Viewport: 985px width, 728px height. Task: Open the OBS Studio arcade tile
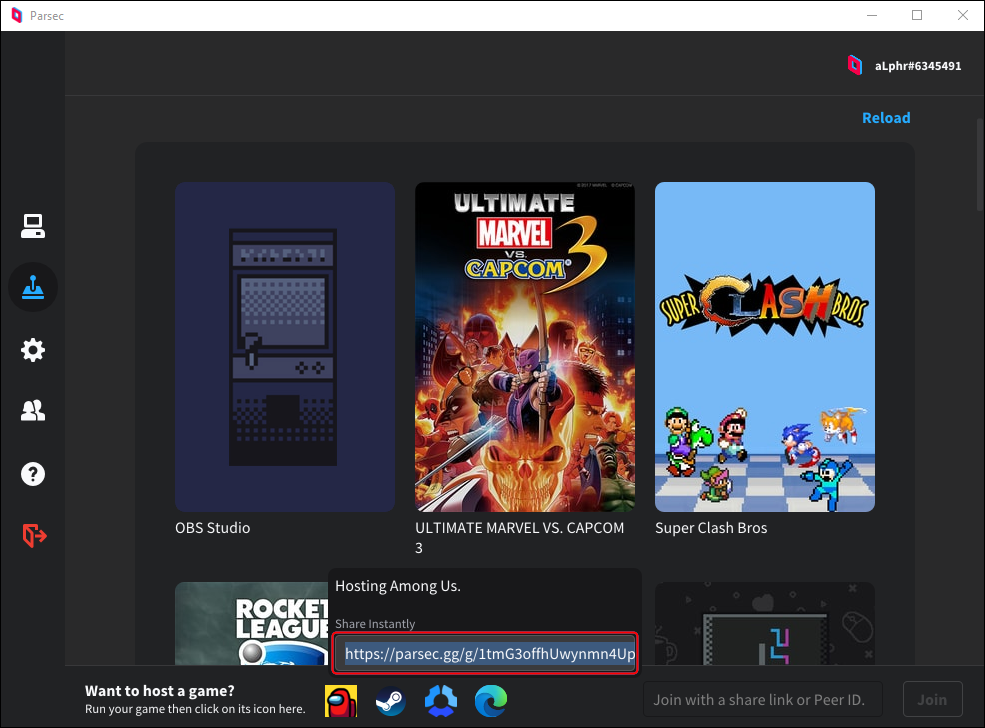285,346
